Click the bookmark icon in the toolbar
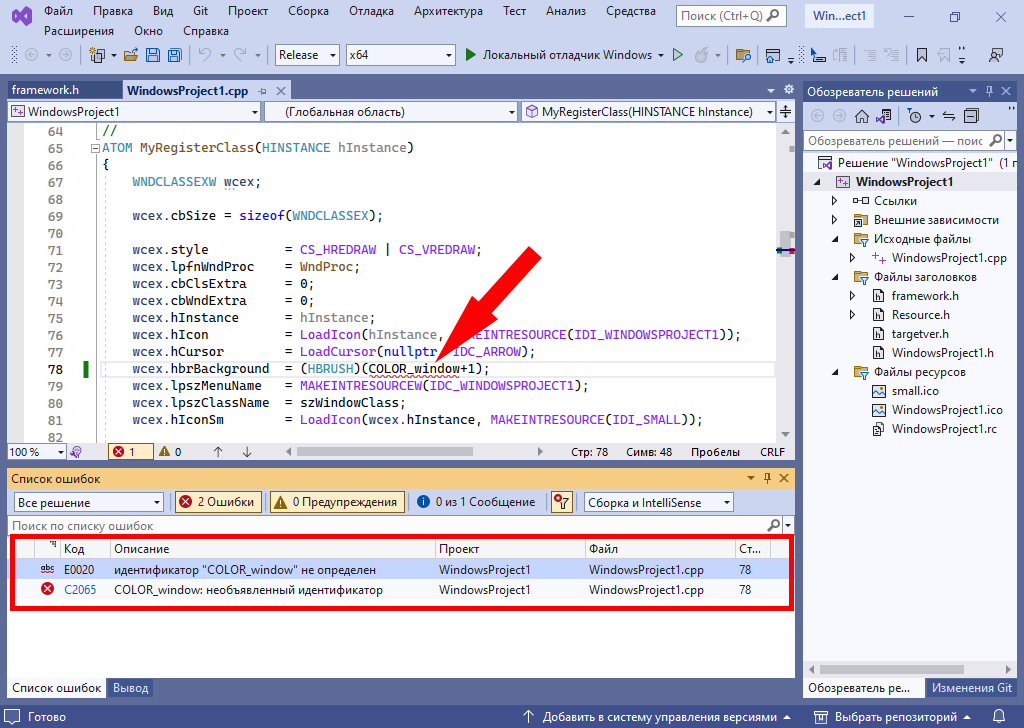This screenshot has width=1024, height=728. click(921, 55)
